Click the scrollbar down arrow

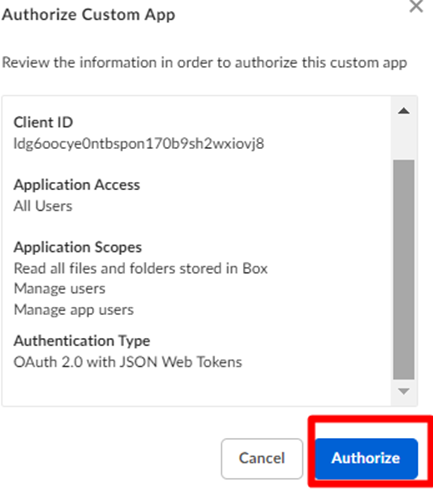tap(404, 391)
